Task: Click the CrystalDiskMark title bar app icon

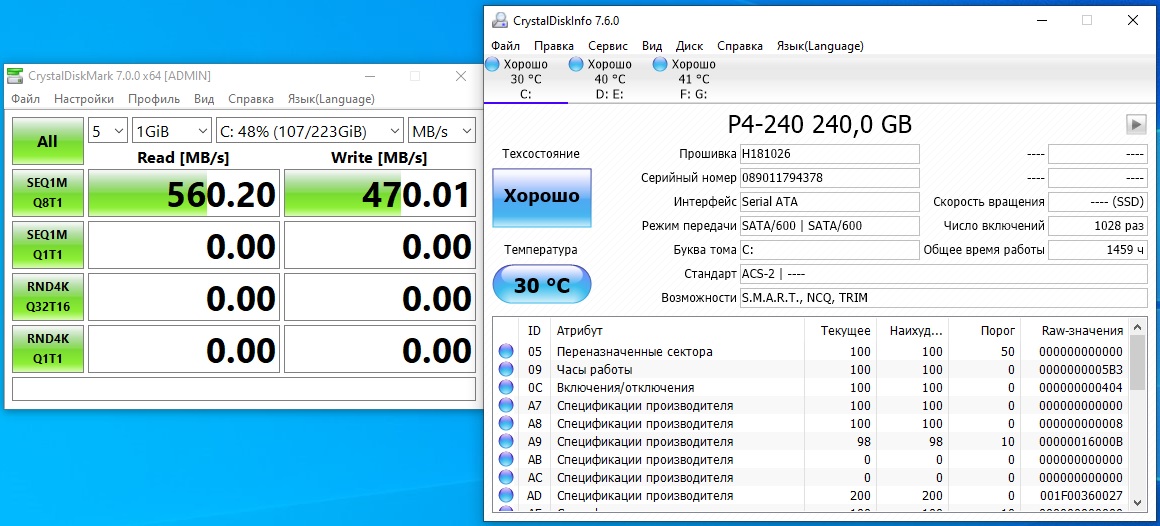Action: (15, 75)
